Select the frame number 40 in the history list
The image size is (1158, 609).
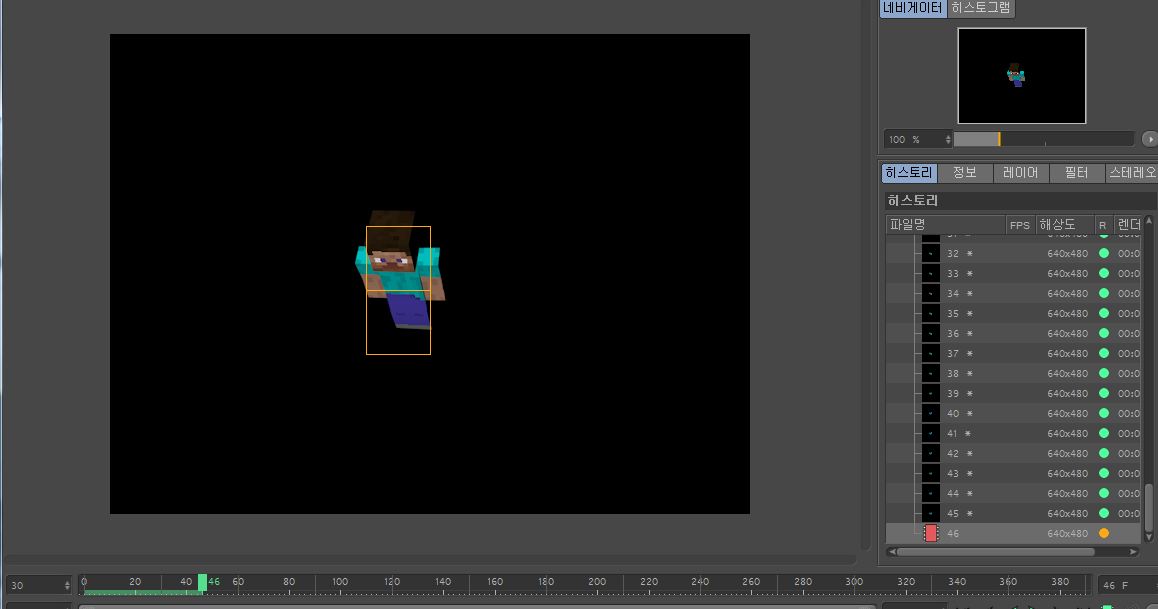click(x=953, y=413)
